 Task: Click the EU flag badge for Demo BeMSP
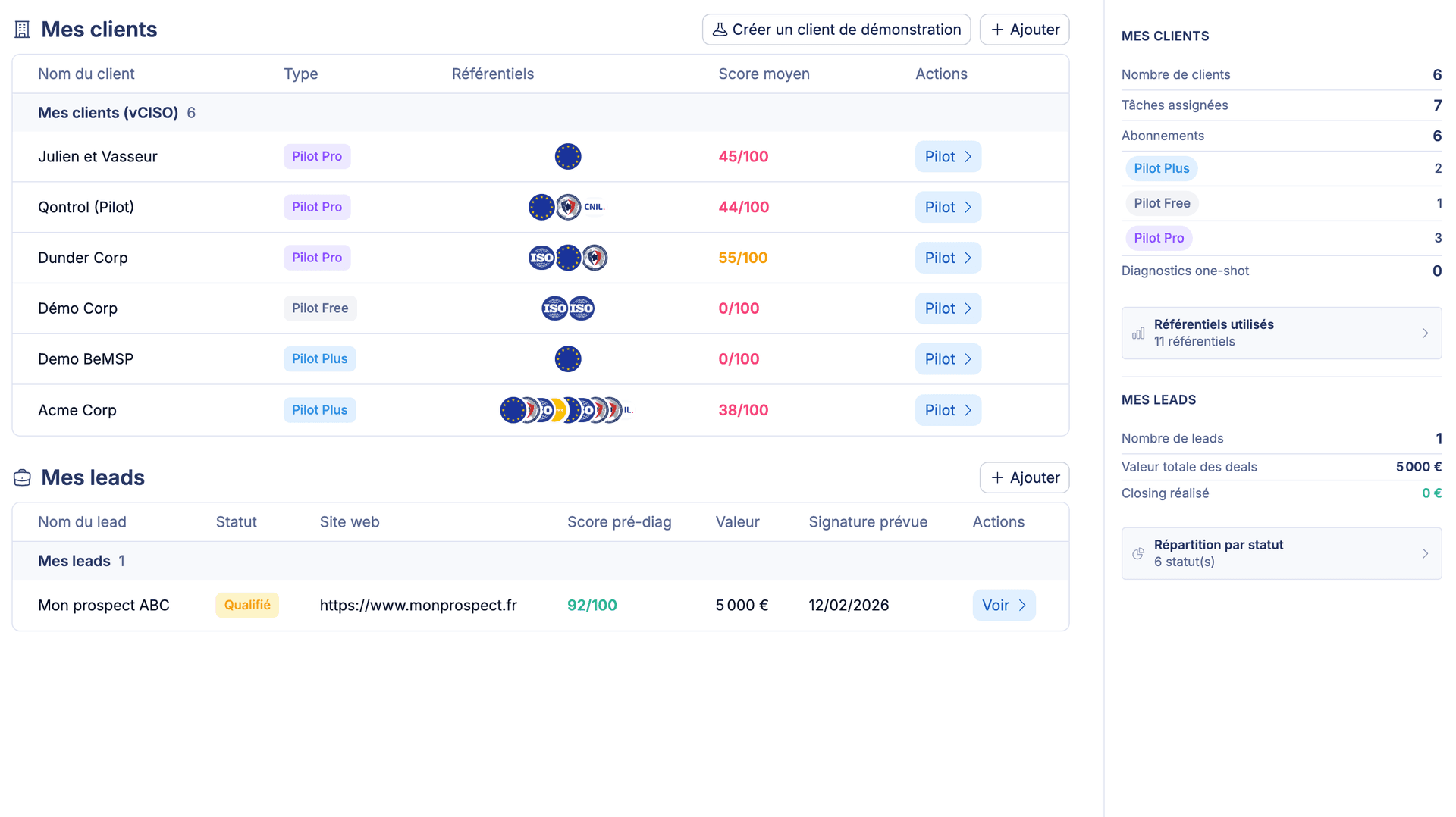567,359
